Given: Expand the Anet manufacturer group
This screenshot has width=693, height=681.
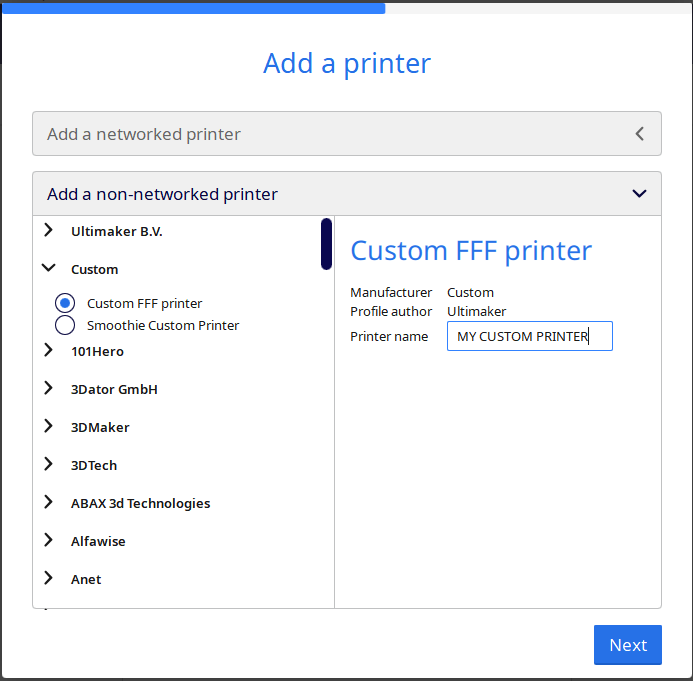Looking at the screenshot, I should pos(49,578).
